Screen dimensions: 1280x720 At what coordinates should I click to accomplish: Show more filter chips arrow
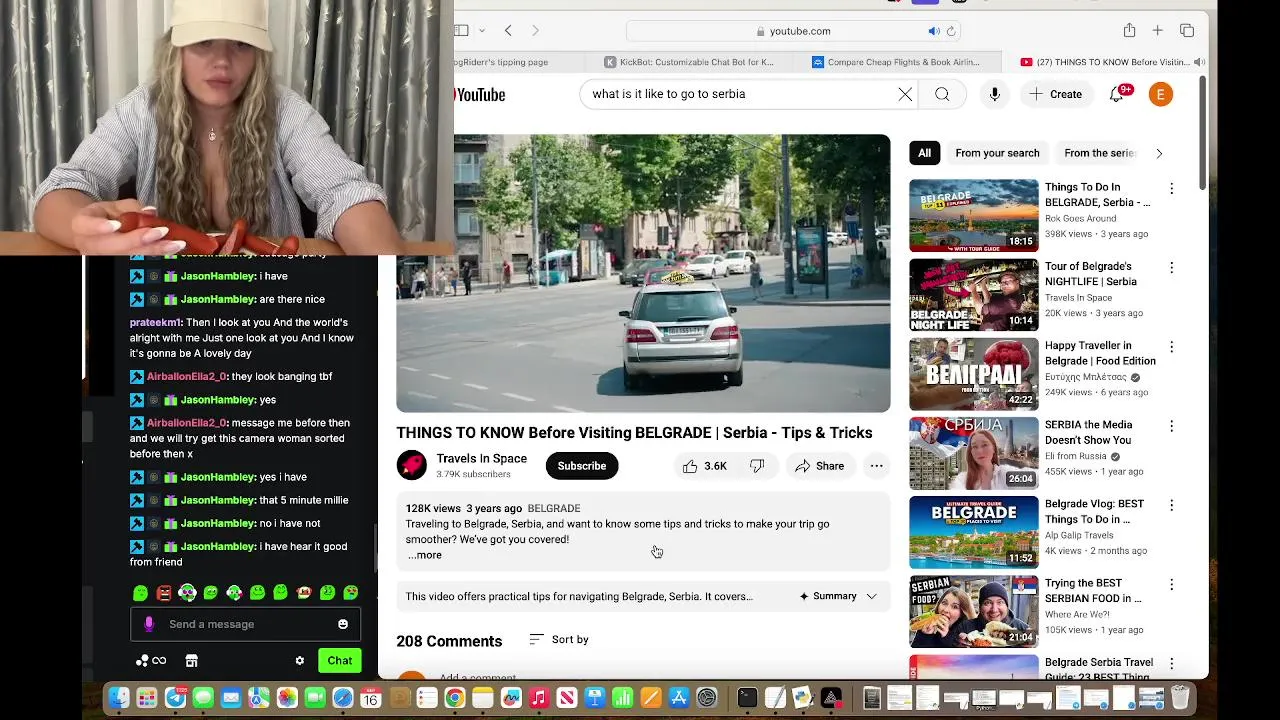click(1159, 153)
